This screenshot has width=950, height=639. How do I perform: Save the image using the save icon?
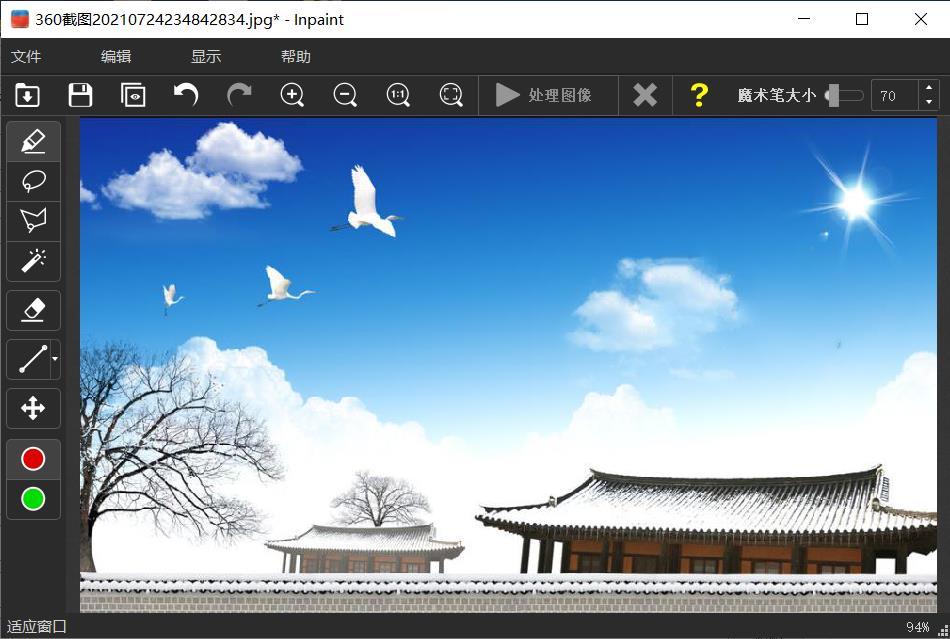coord(80,95)
